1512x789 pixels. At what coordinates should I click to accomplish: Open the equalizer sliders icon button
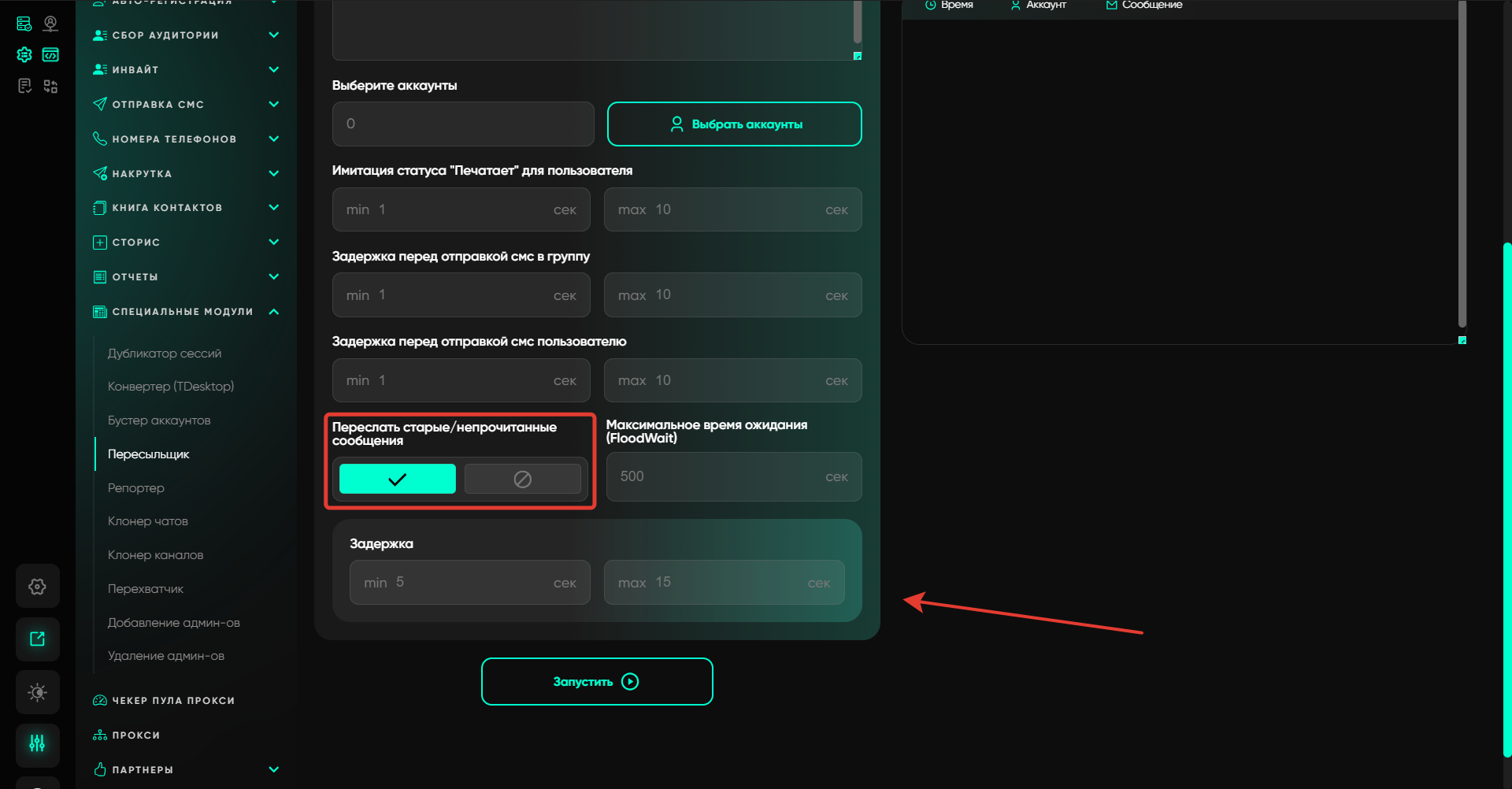point(37,744)
